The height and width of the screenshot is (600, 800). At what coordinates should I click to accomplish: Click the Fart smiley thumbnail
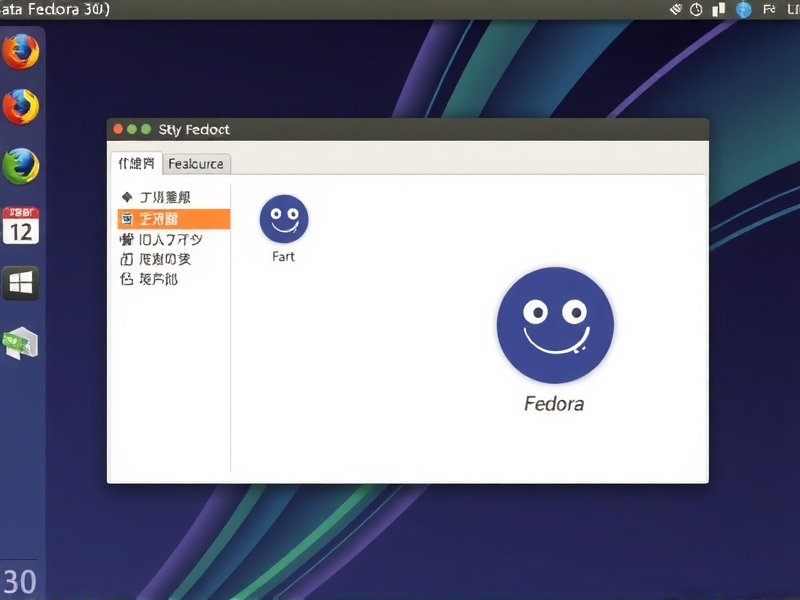click(x=283, y=220)
